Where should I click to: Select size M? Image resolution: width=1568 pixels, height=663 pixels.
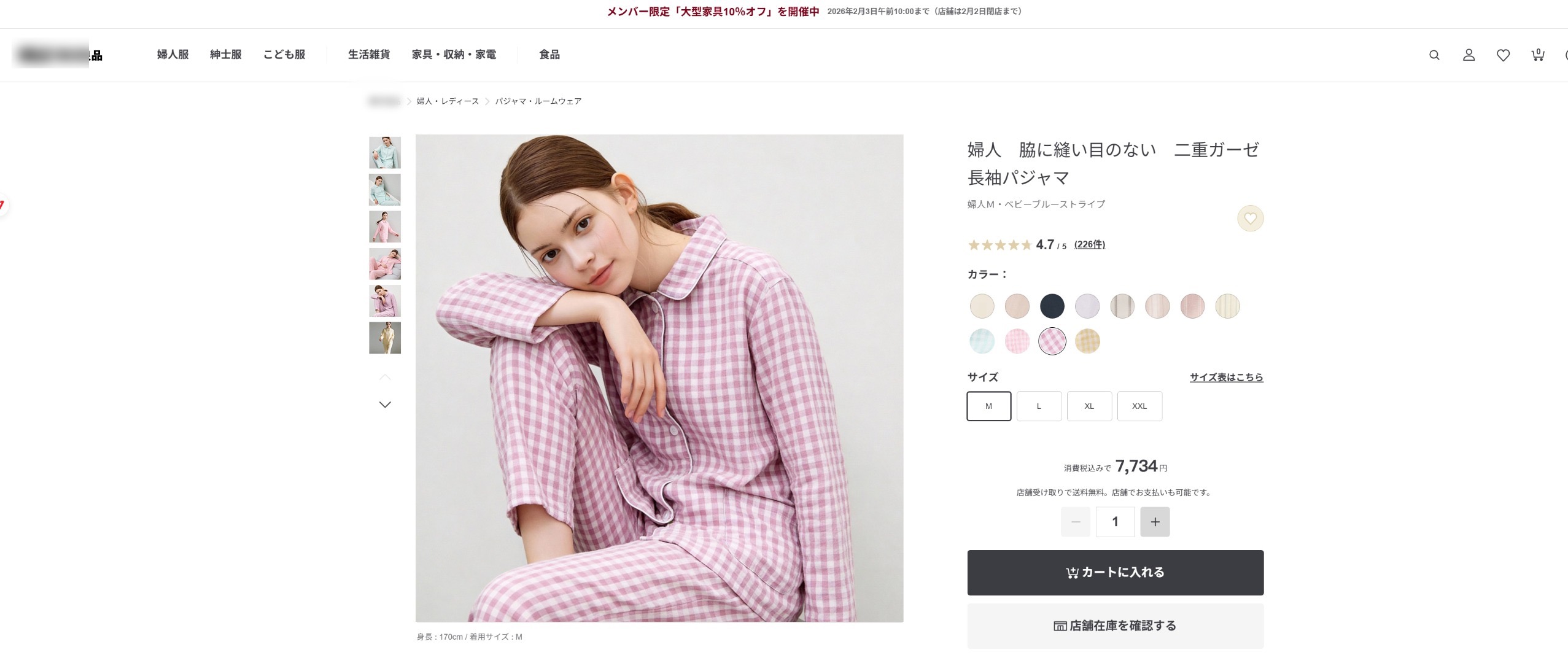[x=989, y=406]
